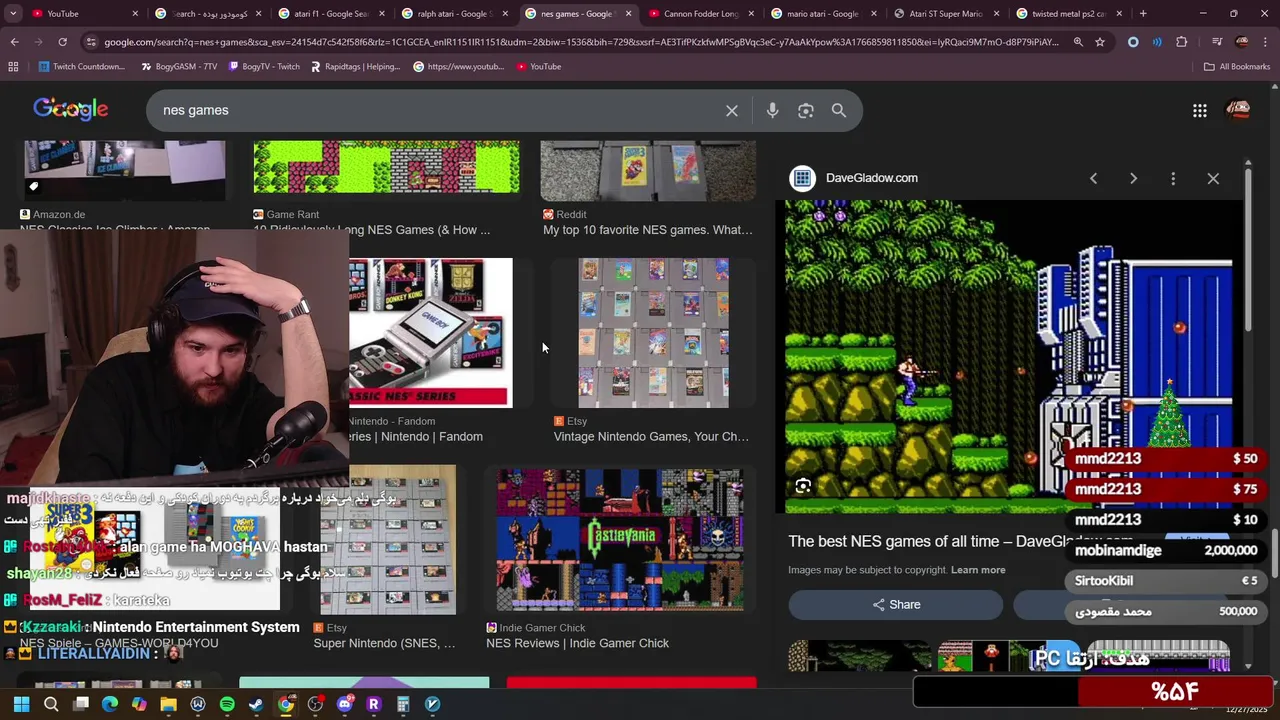Open the Etsy Super Nintendo cartridges thumbnail
The image size is (1280, 720).
(388, 540)
